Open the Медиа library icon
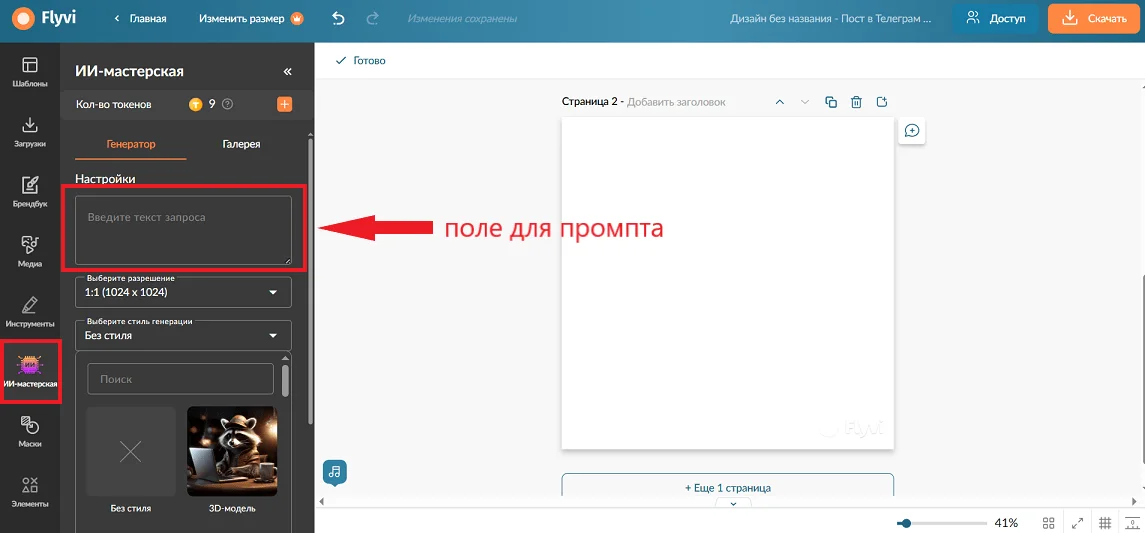Image resolution: width=1145 pixels, height=533 pixels. tap(30, 251)
